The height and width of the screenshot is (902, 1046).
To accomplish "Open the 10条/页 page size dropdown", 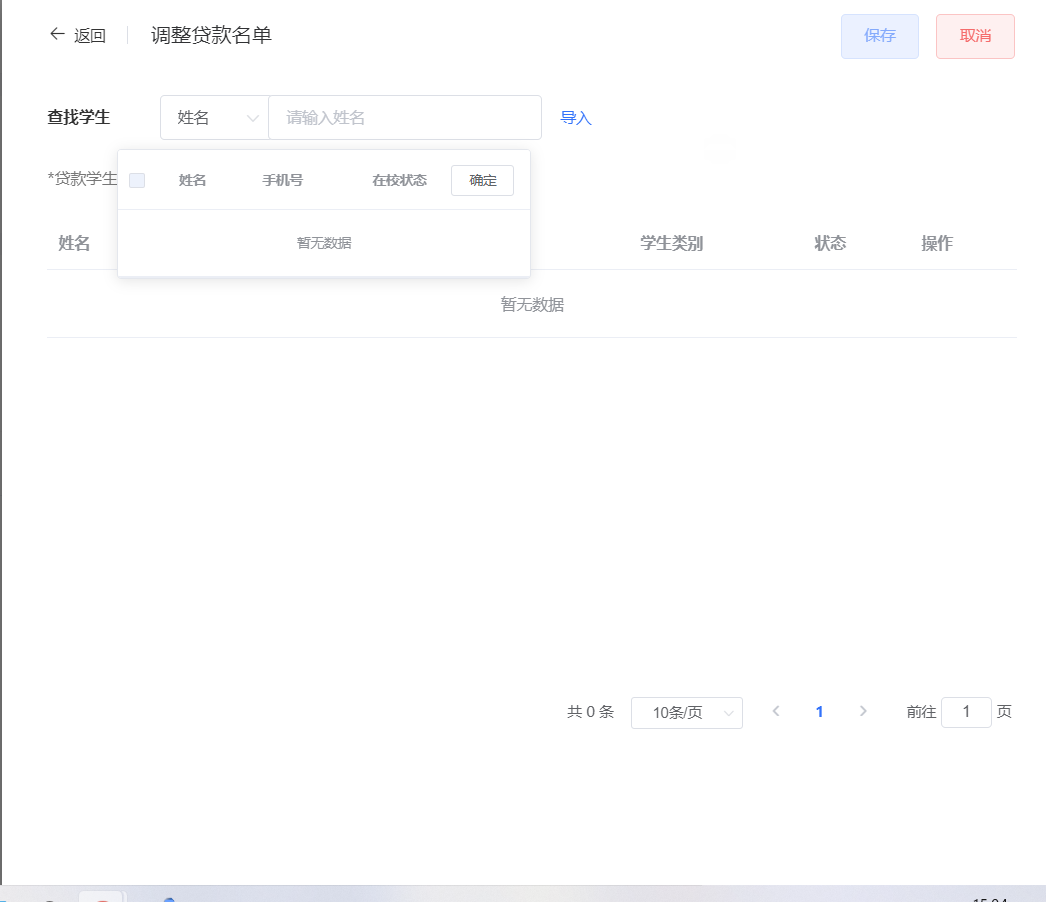I will click(x=687, y=712).
